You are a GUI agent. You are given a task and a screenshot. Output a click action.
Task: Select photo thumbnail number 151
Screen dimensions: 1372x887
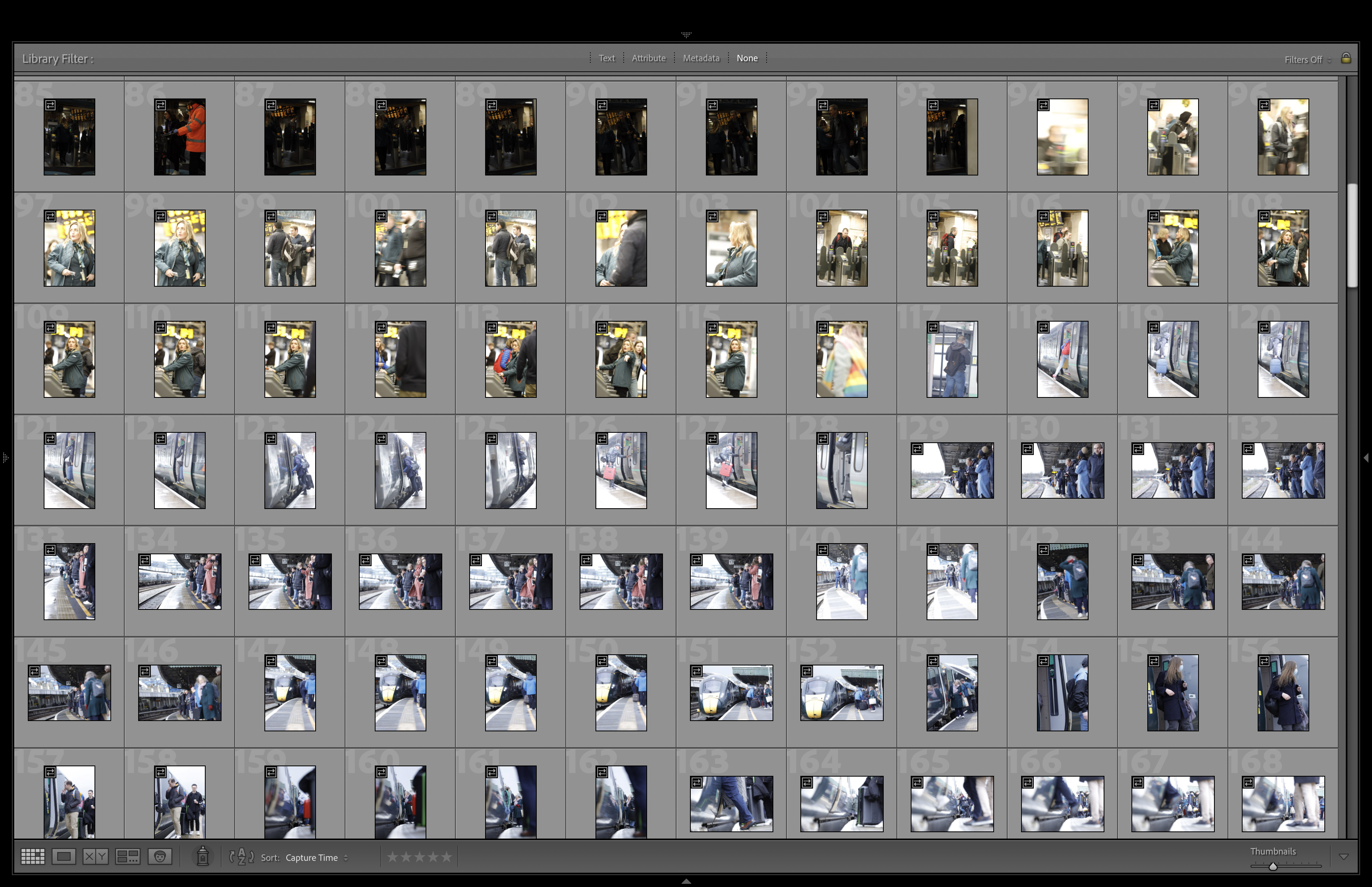[x=731, y=693]
